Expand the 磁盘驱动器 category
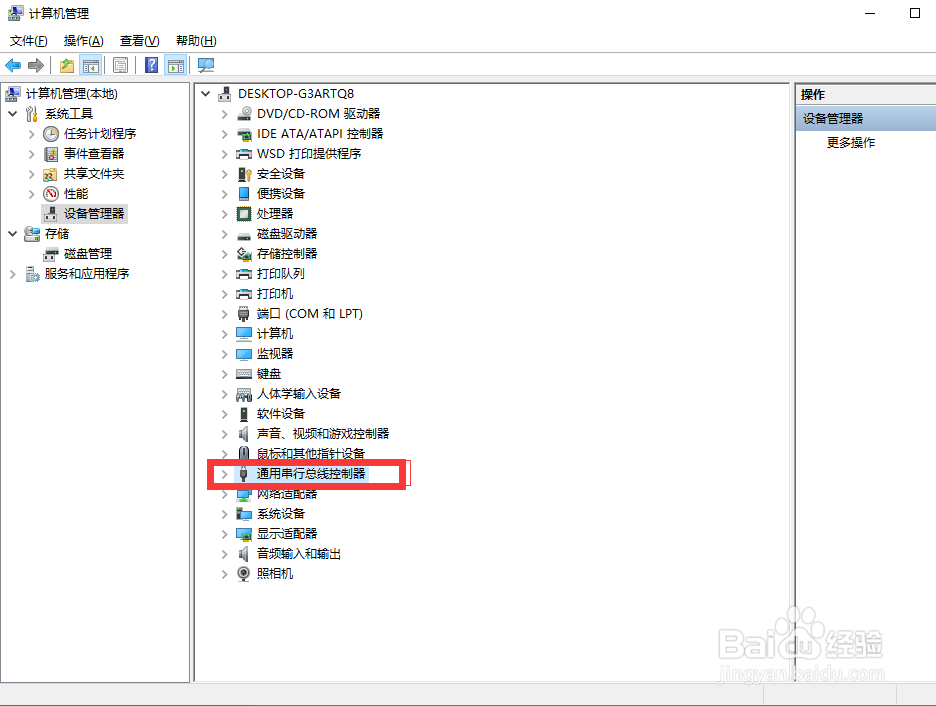The width and height of the screenshot is (936, 706). pyautogui.click(x=224, y=234)
